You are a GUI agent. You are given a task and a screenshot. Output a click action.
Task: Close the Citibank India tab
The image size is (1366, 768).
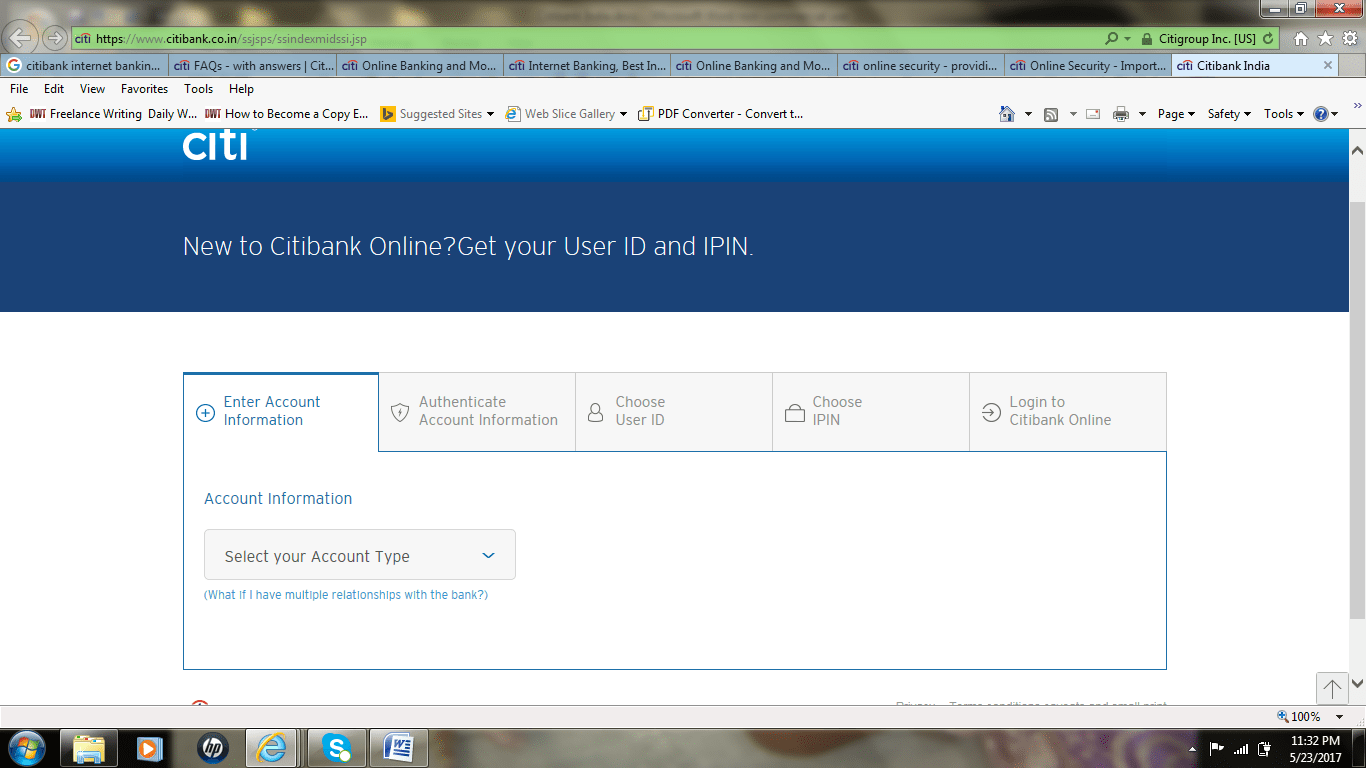(x=1328, y=65)
